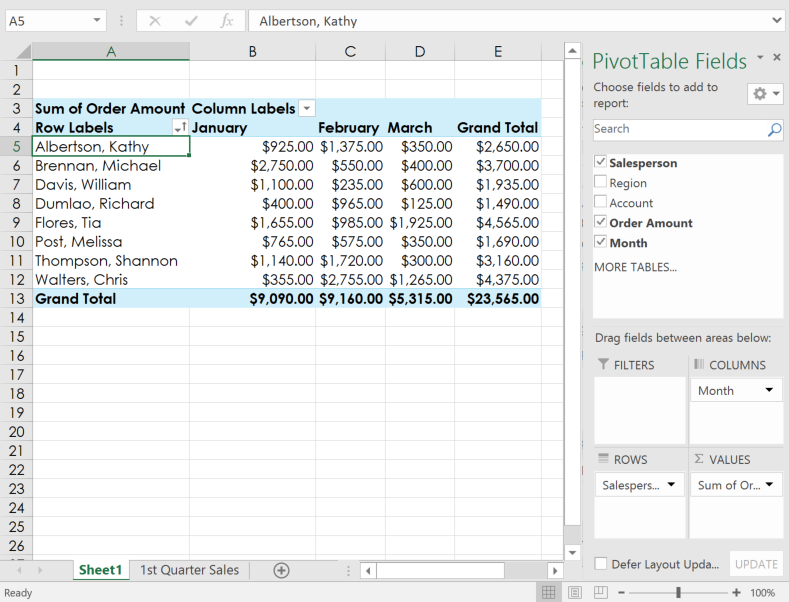This screenshot has width=789, height=602.
Task: Switch to the 1st Quarter Sales tab
Action: click(x=189, y=570)
